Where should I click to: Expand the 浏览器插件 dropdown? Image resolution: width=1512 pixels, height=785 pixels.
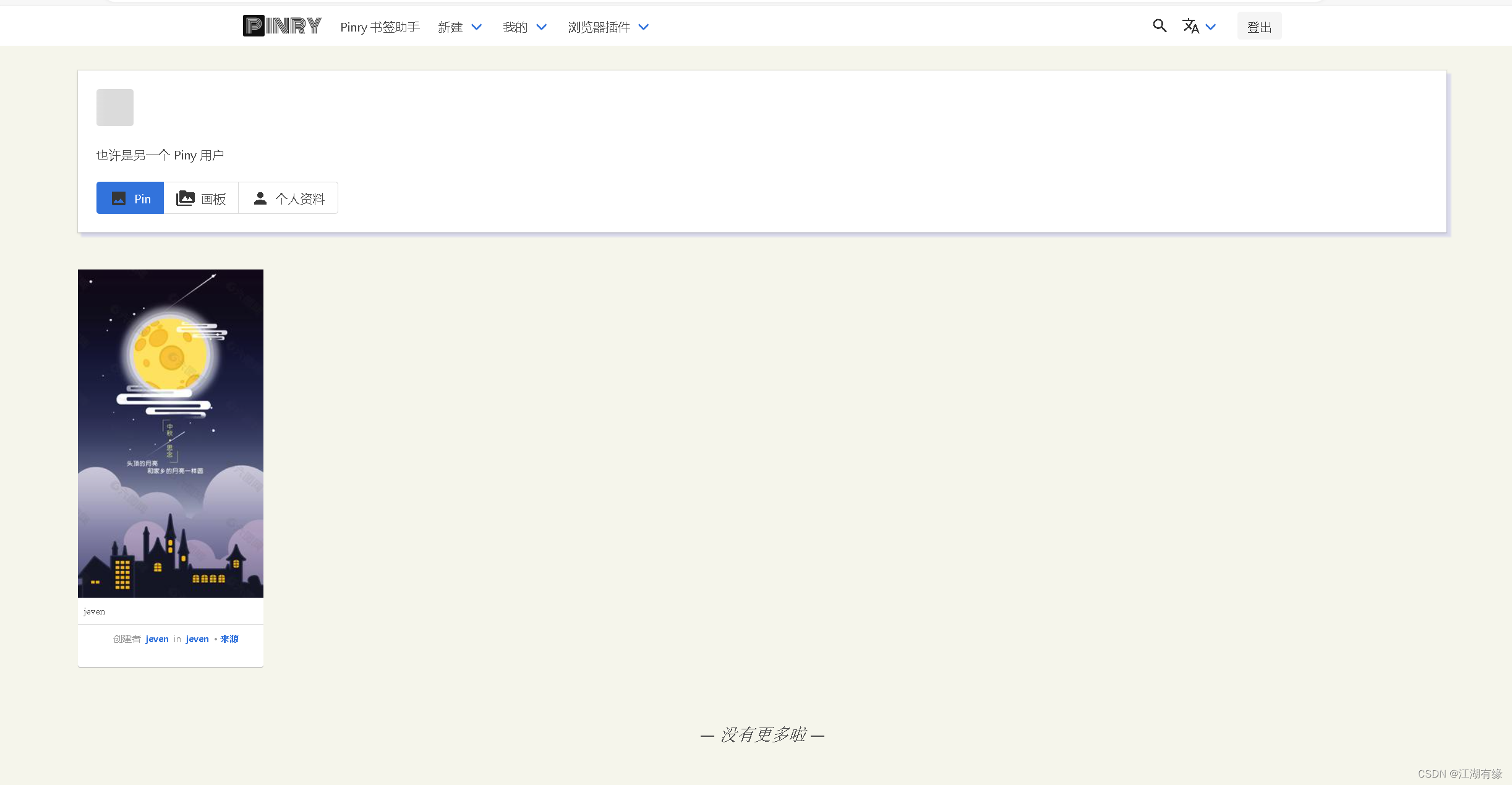point(643,27)
